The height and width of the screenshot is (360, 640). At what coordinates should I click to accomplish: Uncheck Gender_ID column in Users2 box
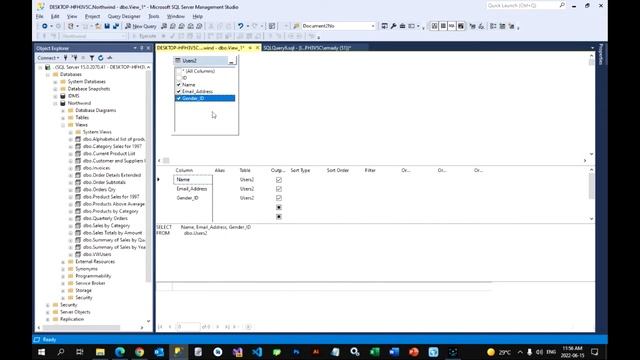point(178,98)
